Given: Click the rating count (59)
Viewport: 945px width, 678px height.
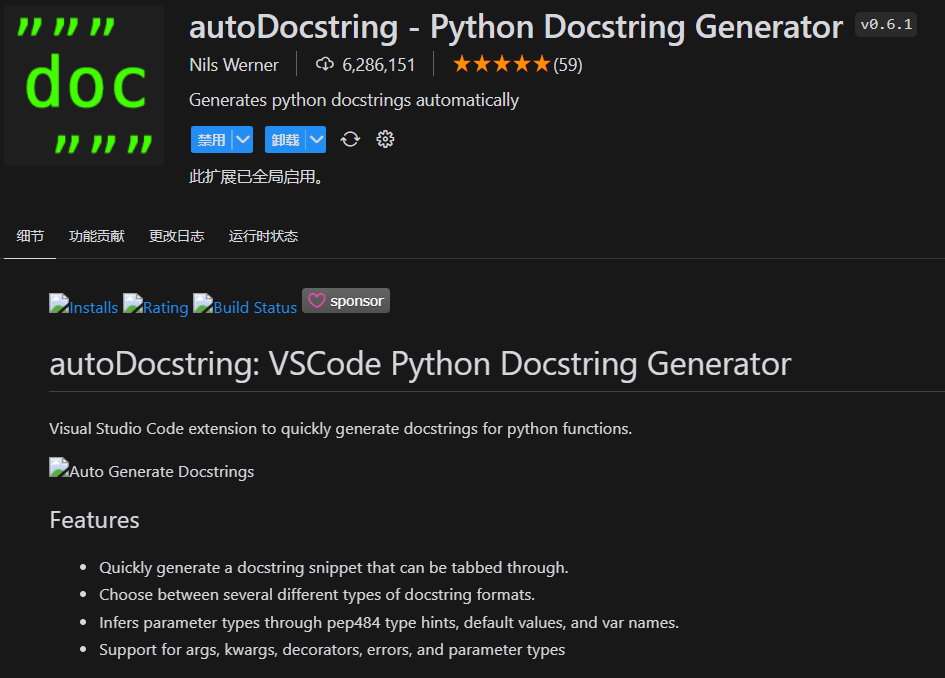Looking at the screenshot, I should click(x=568, y=64).
